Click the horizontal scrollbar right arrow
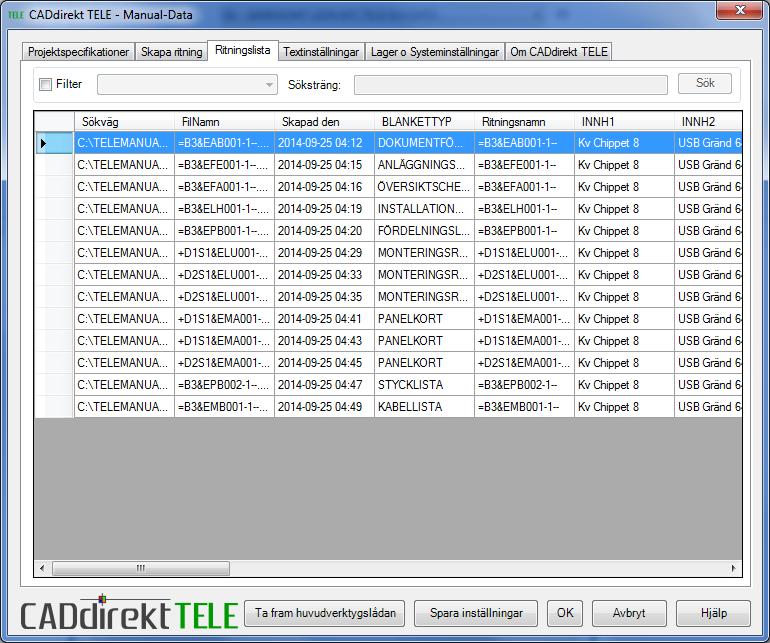This screenshot has width=770, height=643. click(734, 568)
